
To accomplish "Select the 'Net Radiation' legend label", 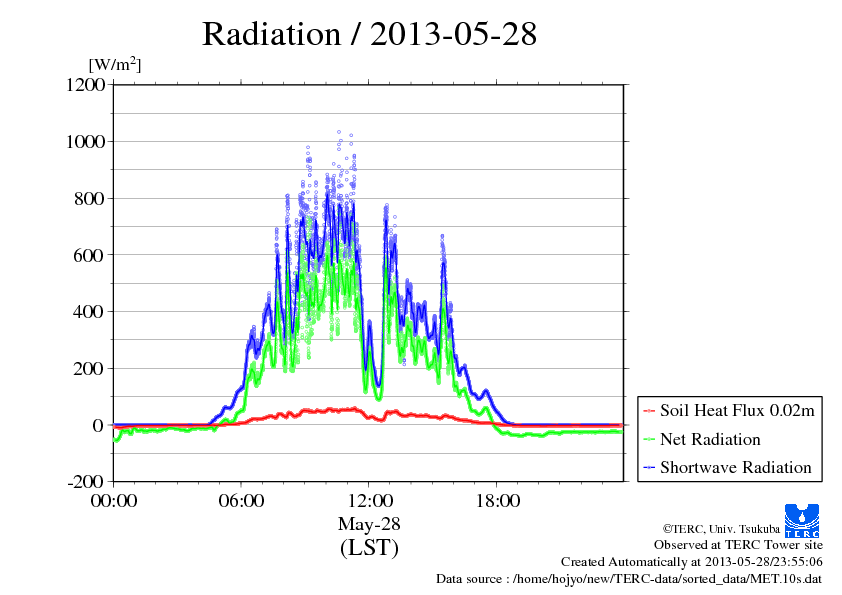I will click(x=710, y=439).
